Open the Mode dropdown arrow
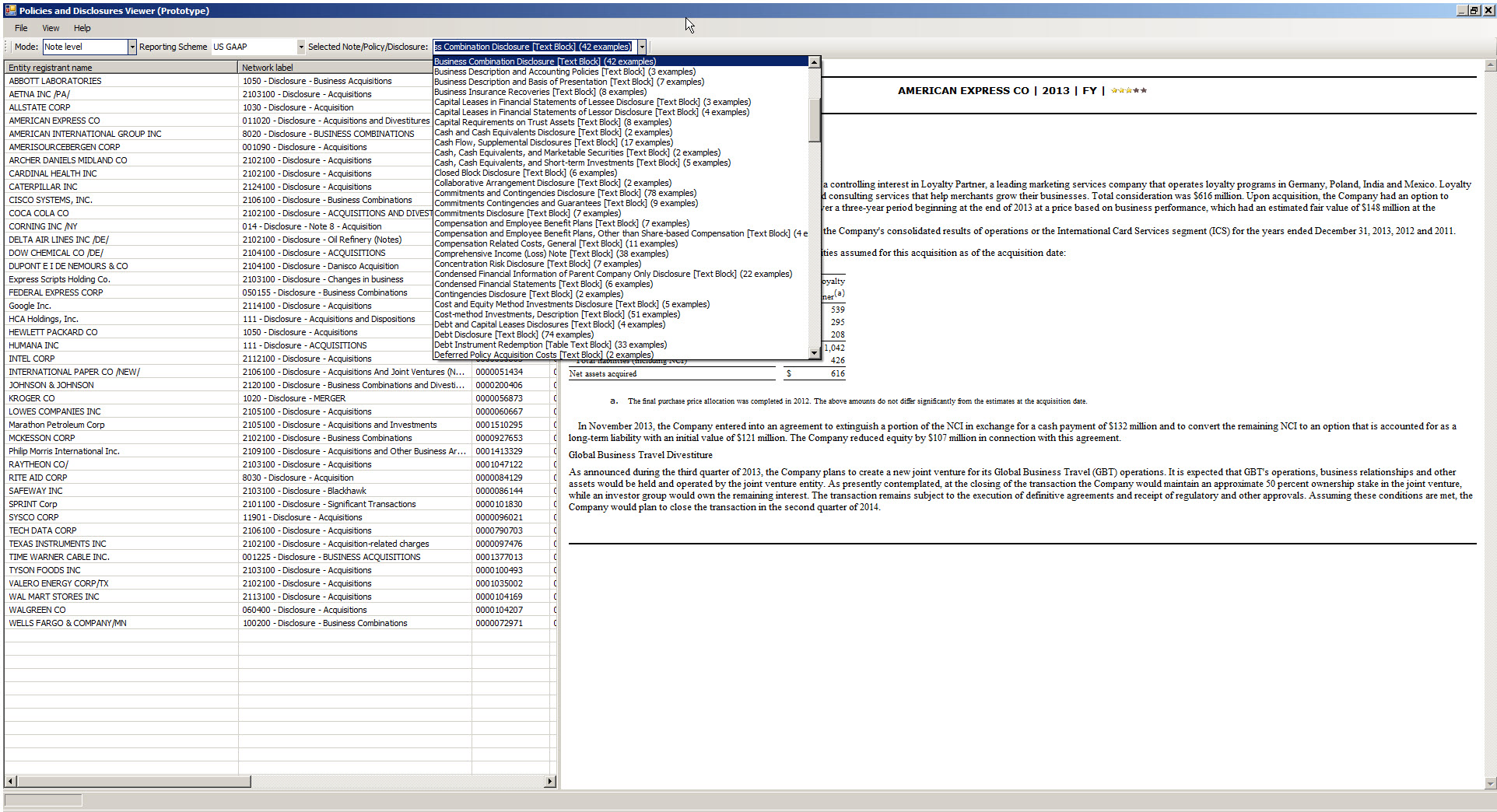Image resolution: width=1497 pixels, height=812 pixels. click(x=132, y=47)
